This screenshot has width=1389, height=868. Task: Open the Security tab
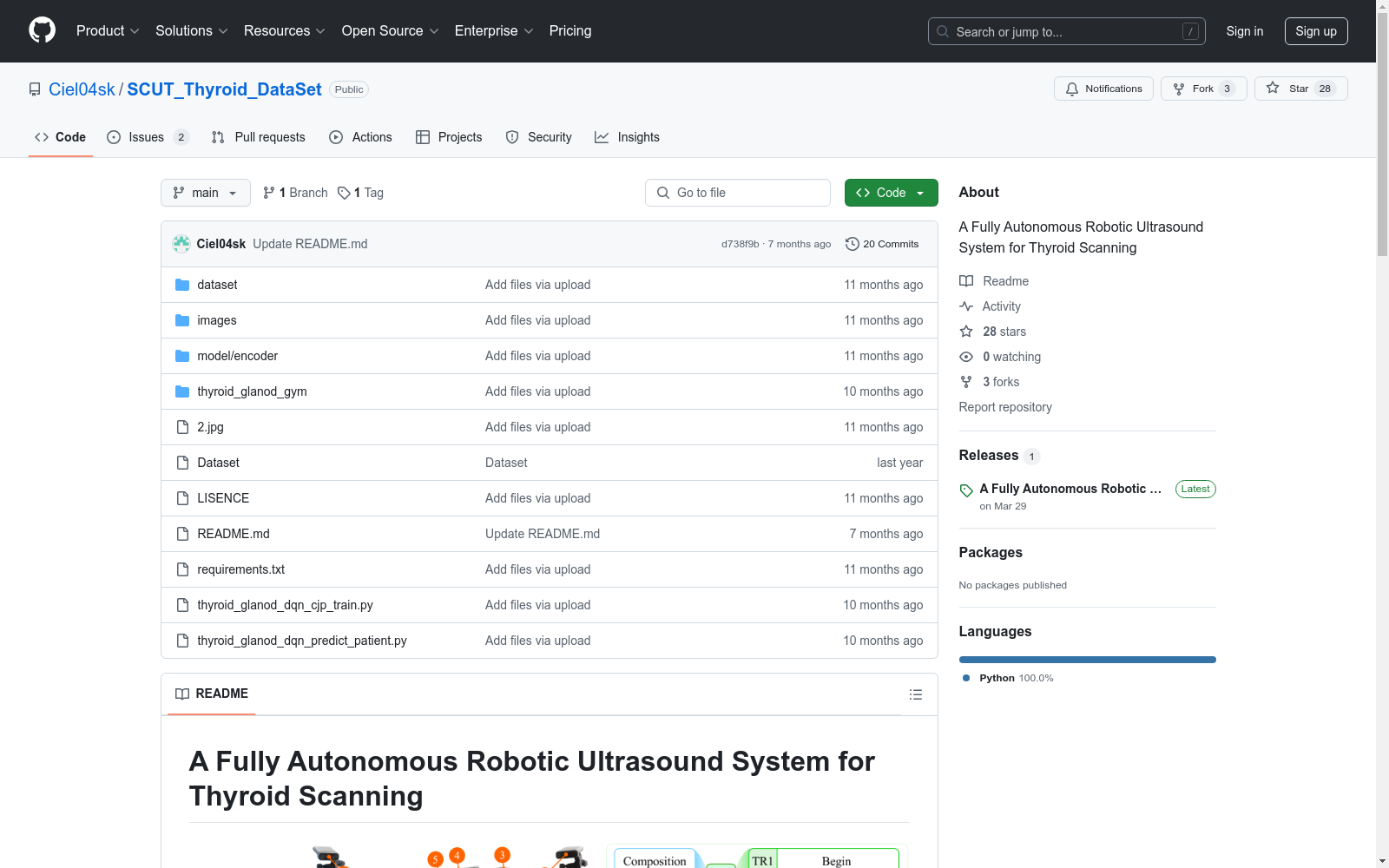click(x=539, y=137)
